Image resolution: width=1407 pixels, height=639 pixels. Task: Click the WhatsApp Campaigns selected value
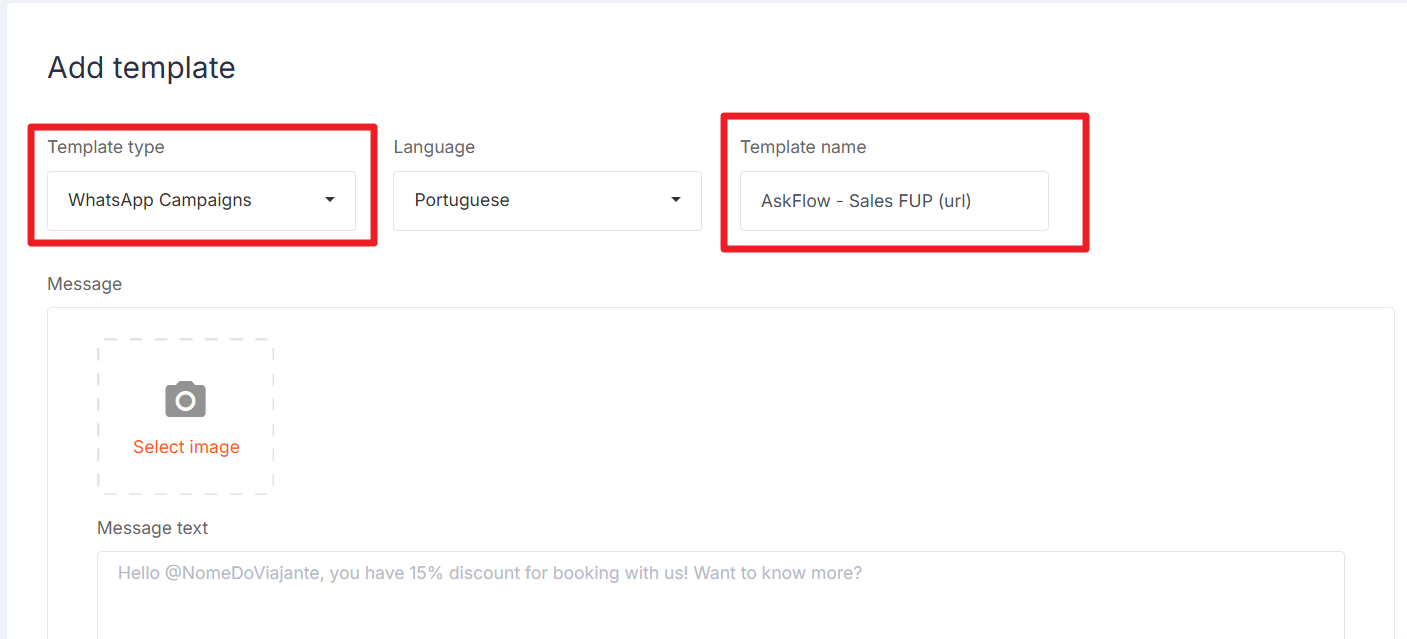(x=160, y=200)
